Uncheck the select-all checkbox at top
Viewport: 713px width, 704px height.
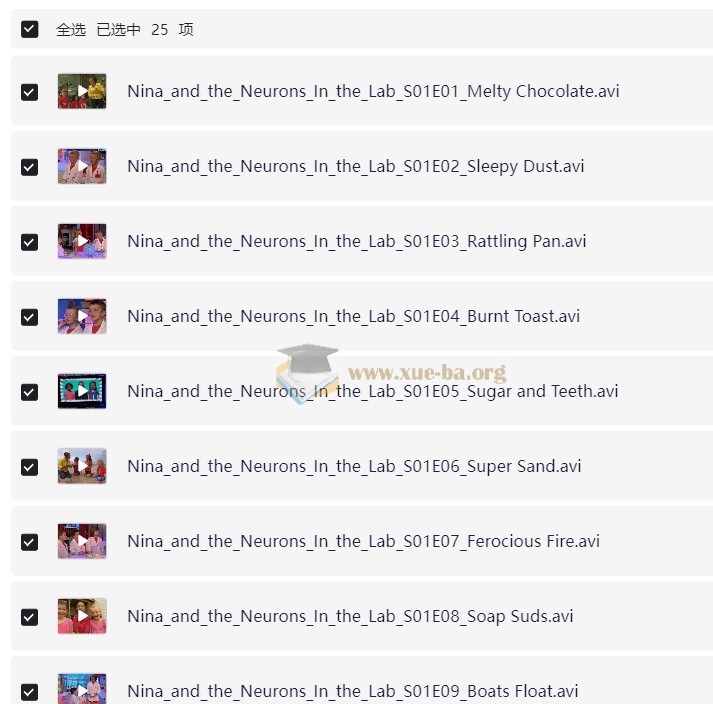tap(30, 30)
